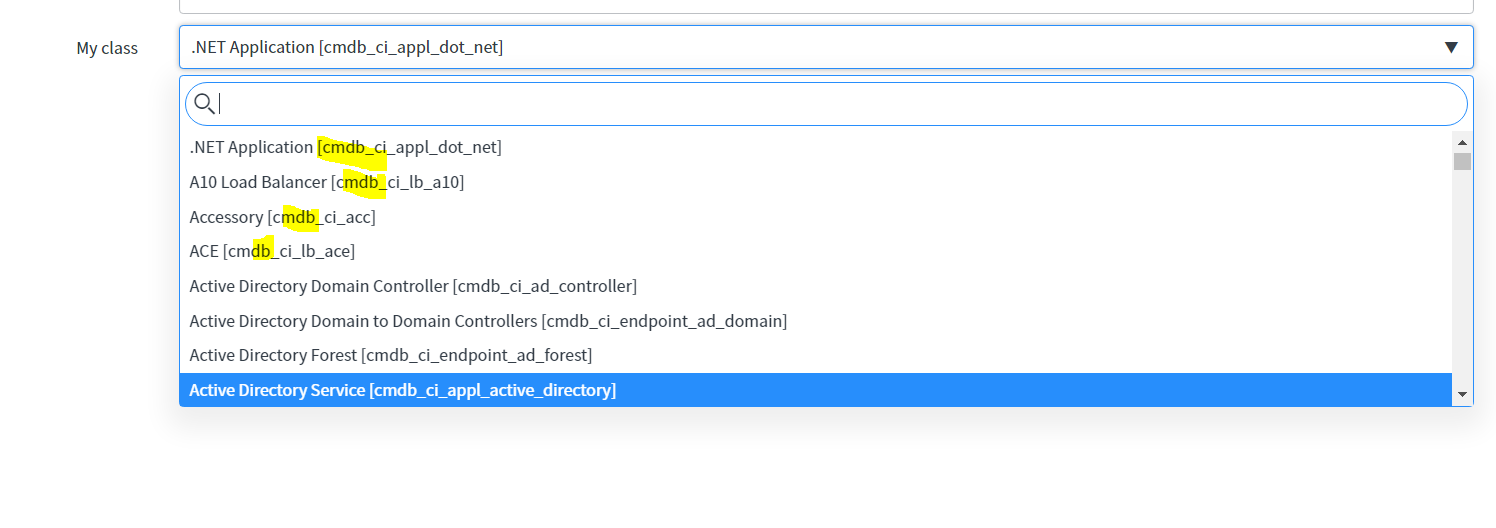Screen dimensions: 1496x528
Task: Select .NET Application [cmdb_ci_appl_dot_net] option
Action: tap(816, 147)
